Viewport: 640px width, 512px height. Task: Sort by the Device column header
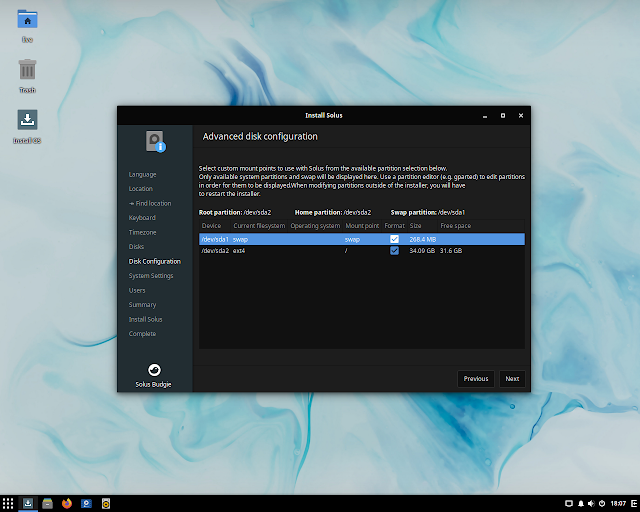pyautogui.click(x=215, y=226)
